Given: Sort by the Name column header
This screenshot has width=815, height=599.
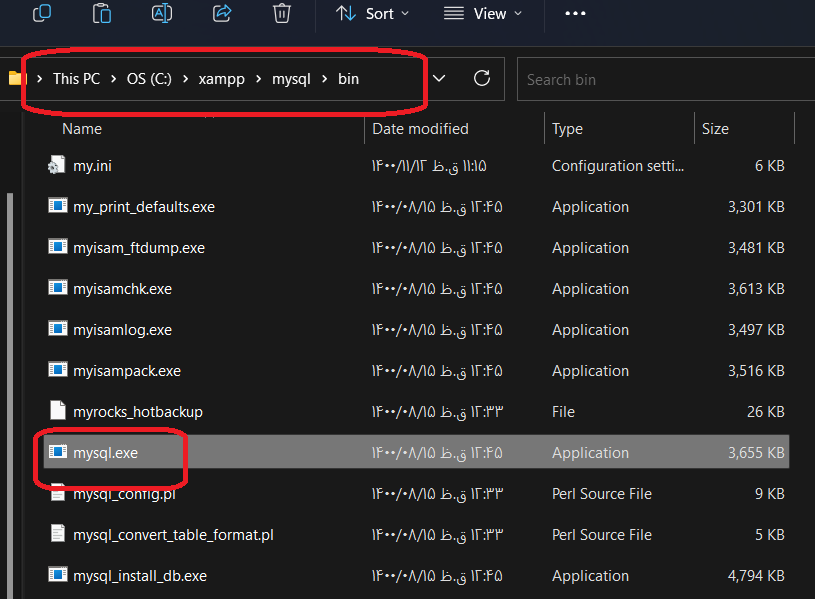Looking at the screenshot, I should coord(82,129).
